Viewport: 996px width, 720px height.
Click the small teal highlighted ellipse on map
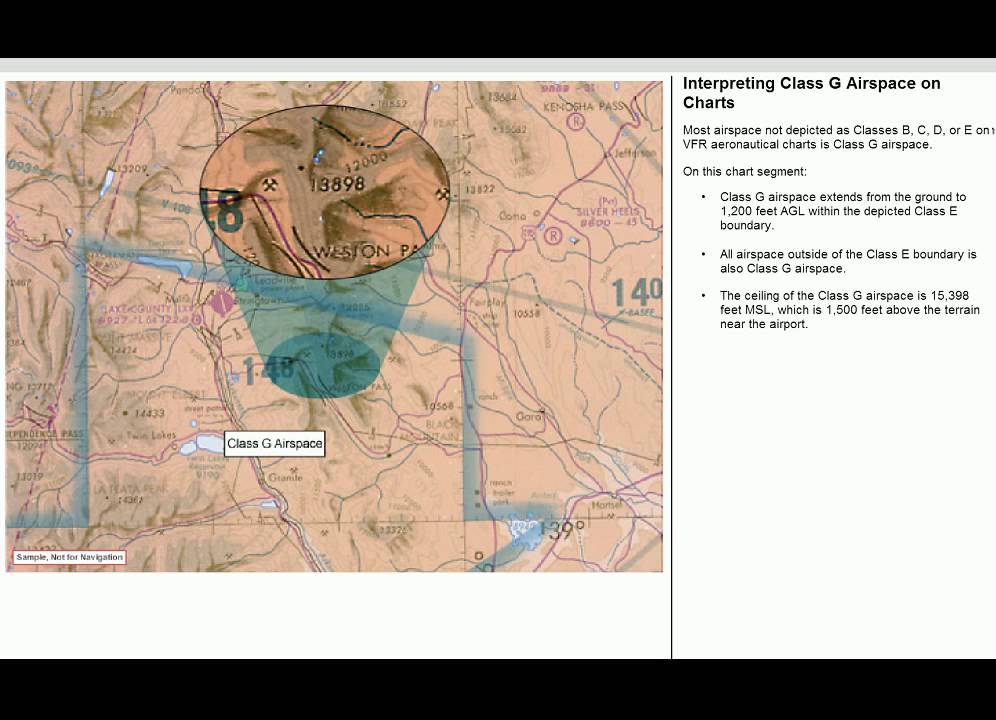point(325,365)
